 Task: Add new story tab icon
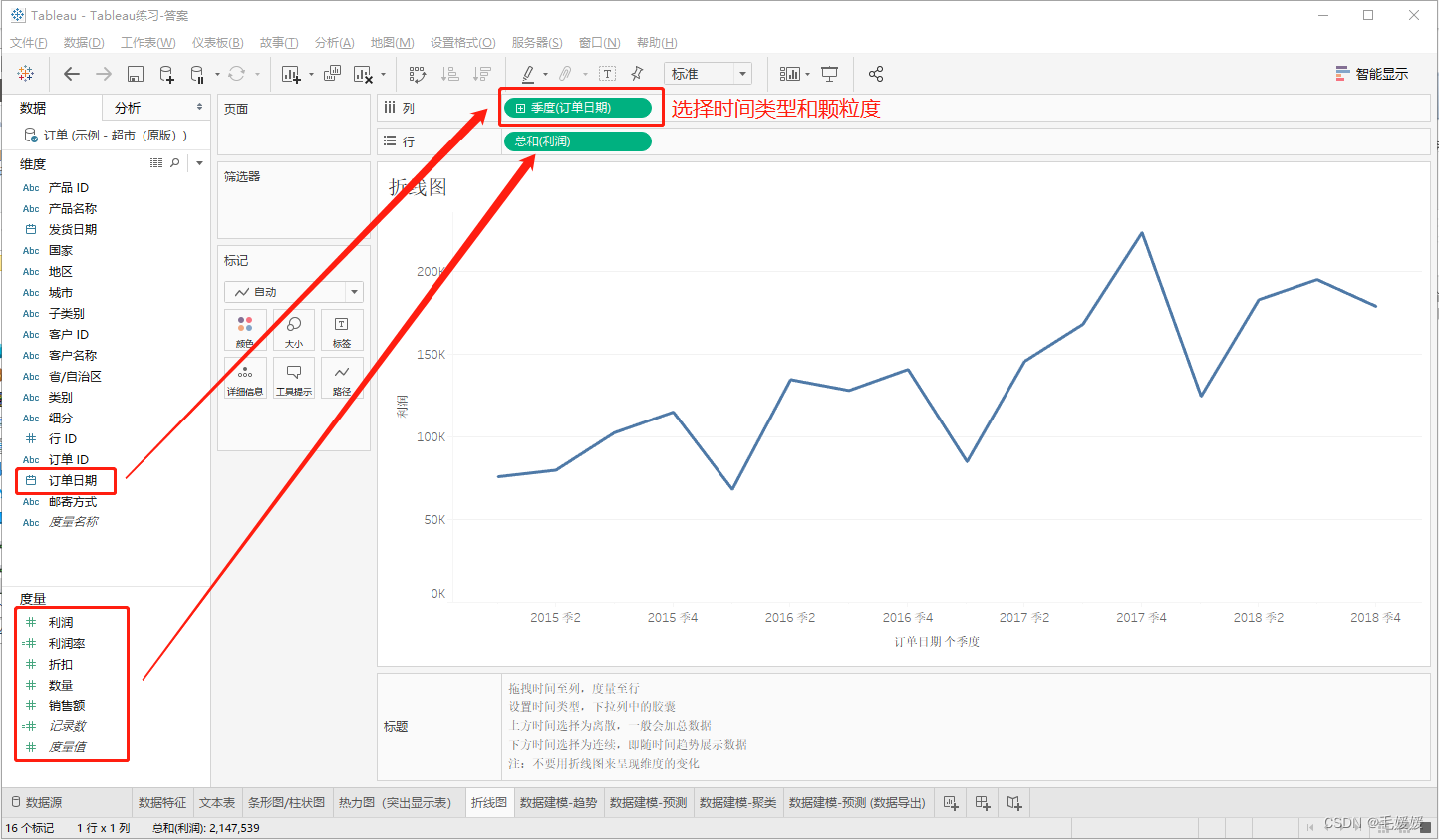pos(1014,803)
